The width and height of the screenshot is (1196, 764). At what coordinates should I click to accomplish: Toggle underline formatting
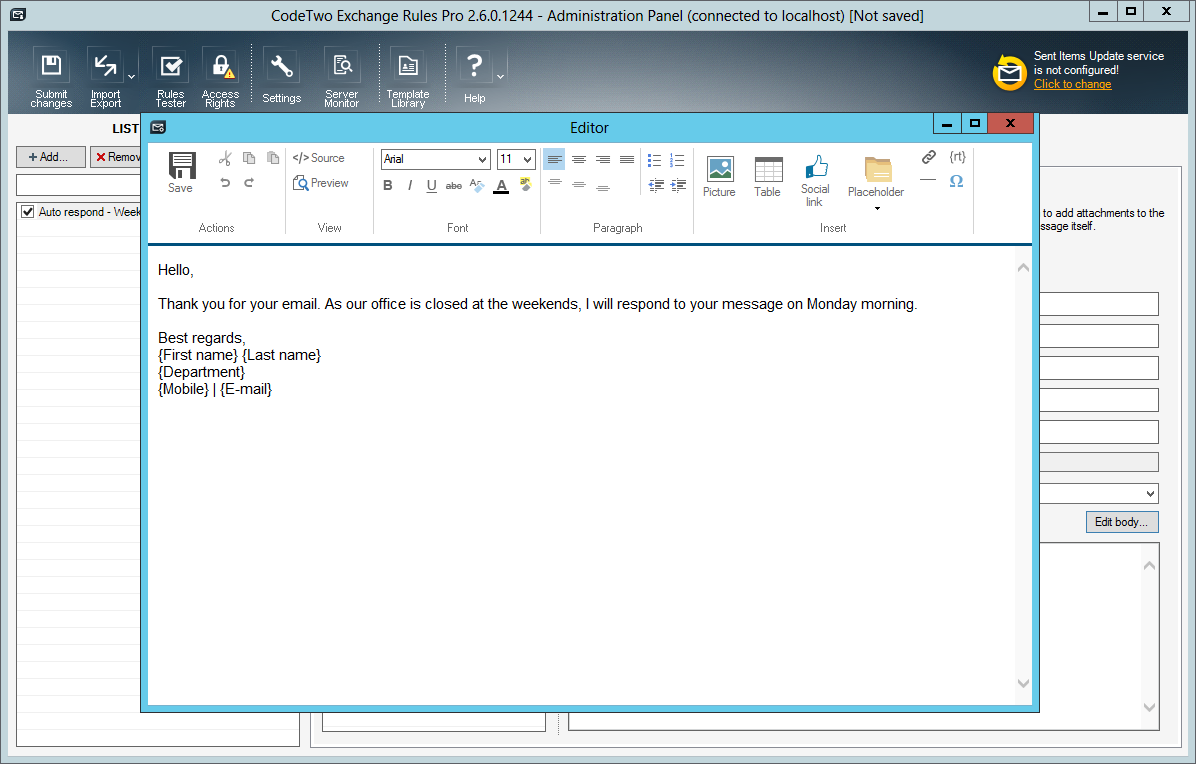432,185
